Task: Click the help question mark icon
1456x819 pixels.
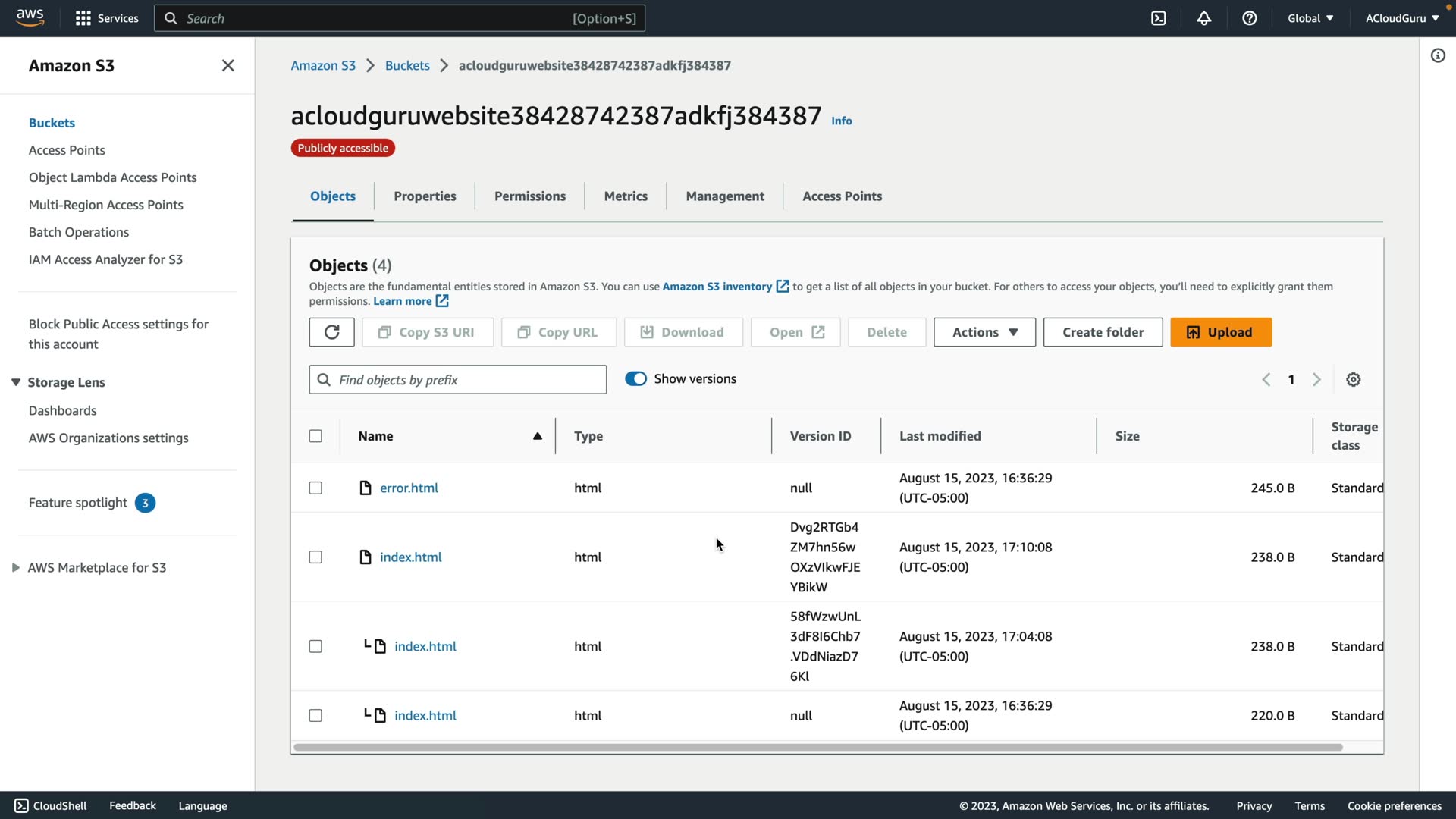Action: tap(1249, 18)
